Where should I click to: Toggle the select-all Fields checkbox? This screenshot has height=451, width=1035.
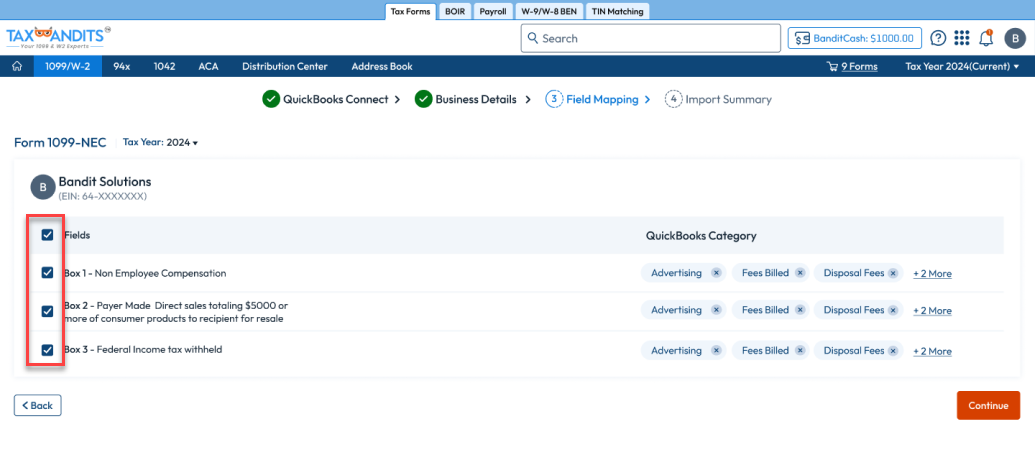pyautogui.click(x=48, y=234)
